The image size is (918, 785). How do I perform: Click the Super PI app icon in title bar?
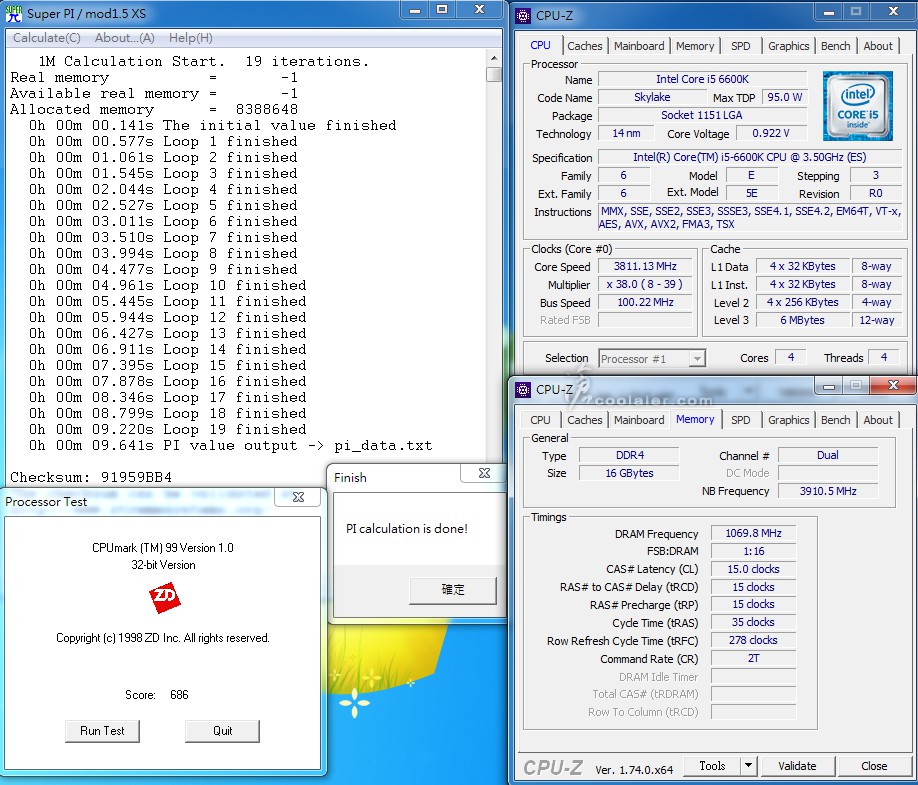point(13,13)
